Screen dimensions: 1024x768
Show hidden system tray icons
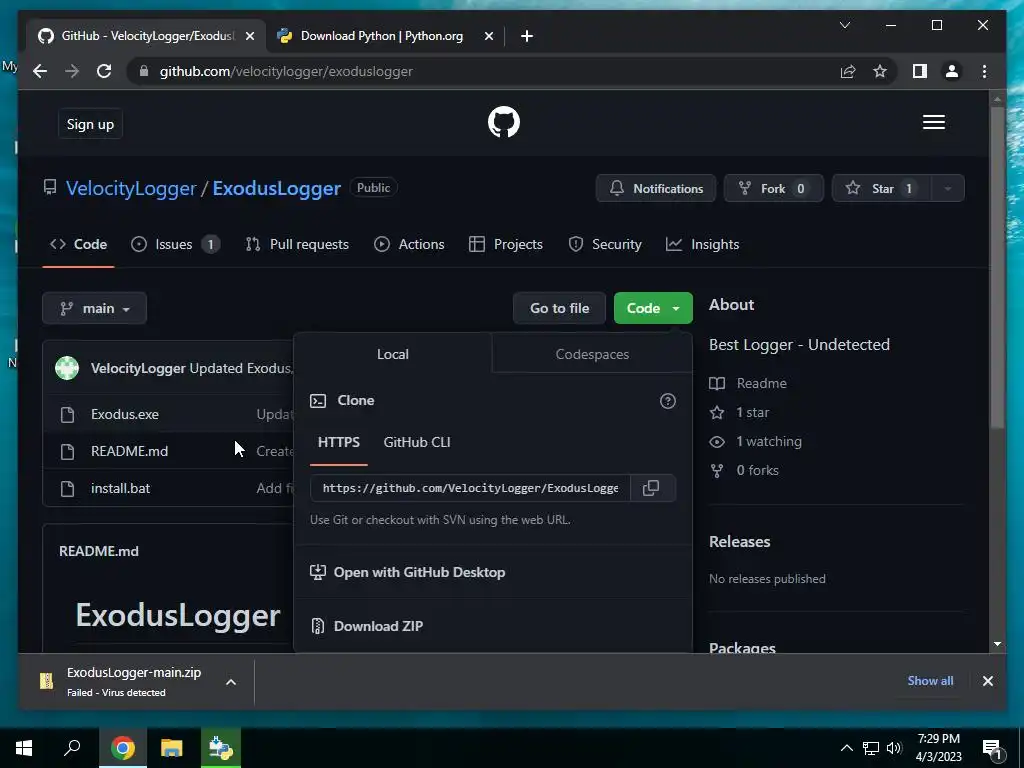(846, 748)
